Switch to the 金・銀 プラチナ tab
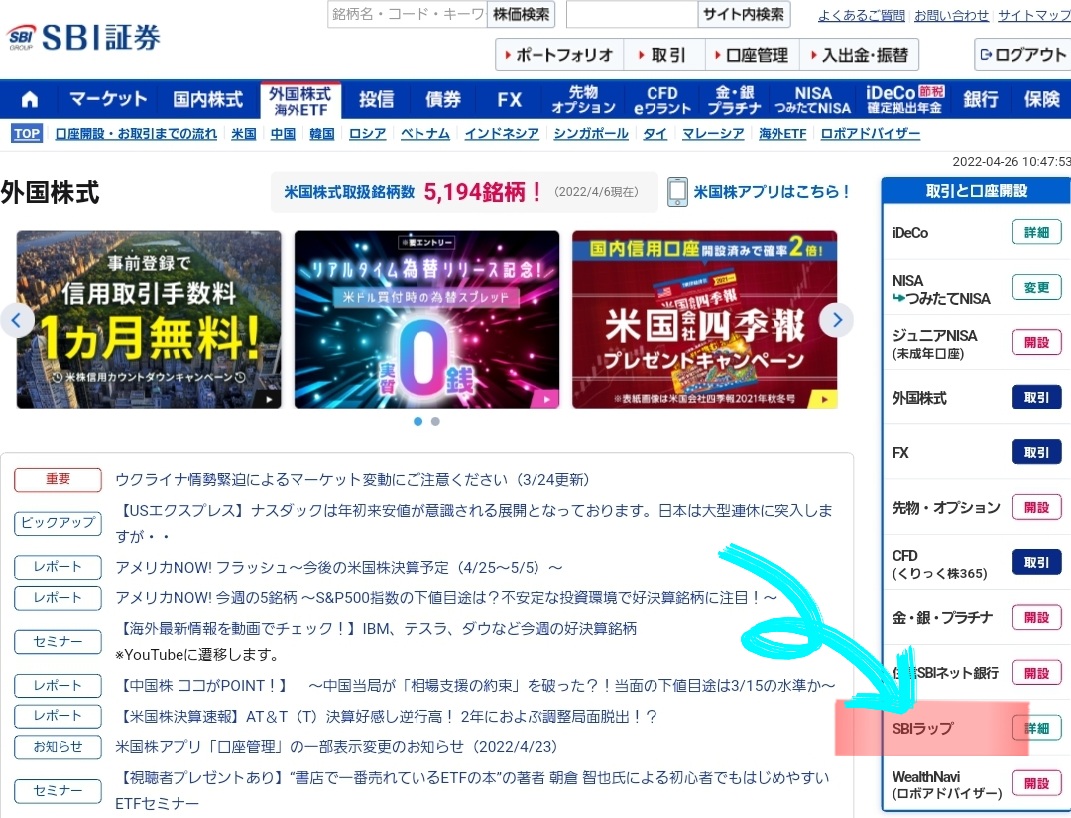Image resolution: width=1071 pixels, height=818 pixels. pos(735,100)
